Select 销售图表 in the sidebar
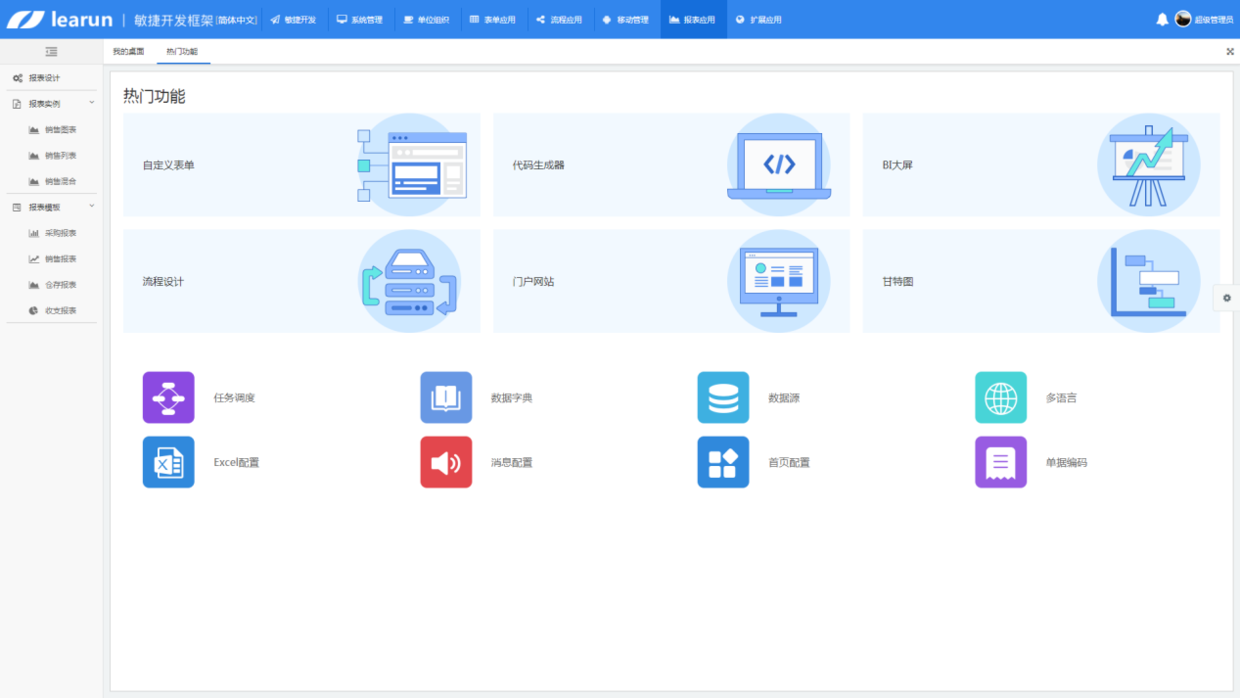This screenshot has height=698, width=1240. coord(60,130)
